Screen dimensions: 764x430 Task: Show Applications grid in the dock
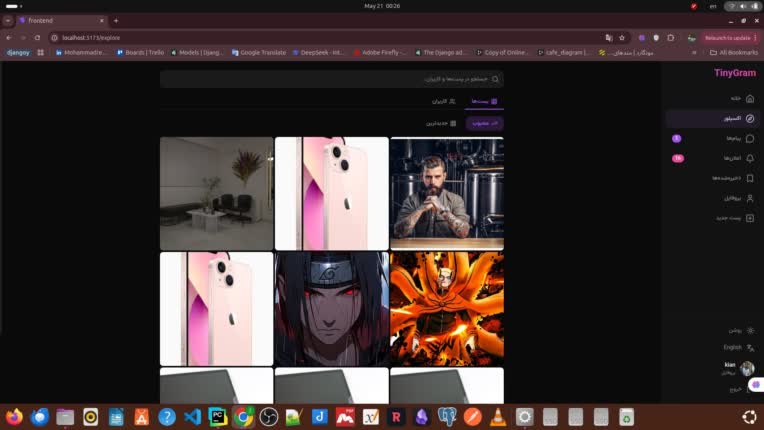(749, 417)
